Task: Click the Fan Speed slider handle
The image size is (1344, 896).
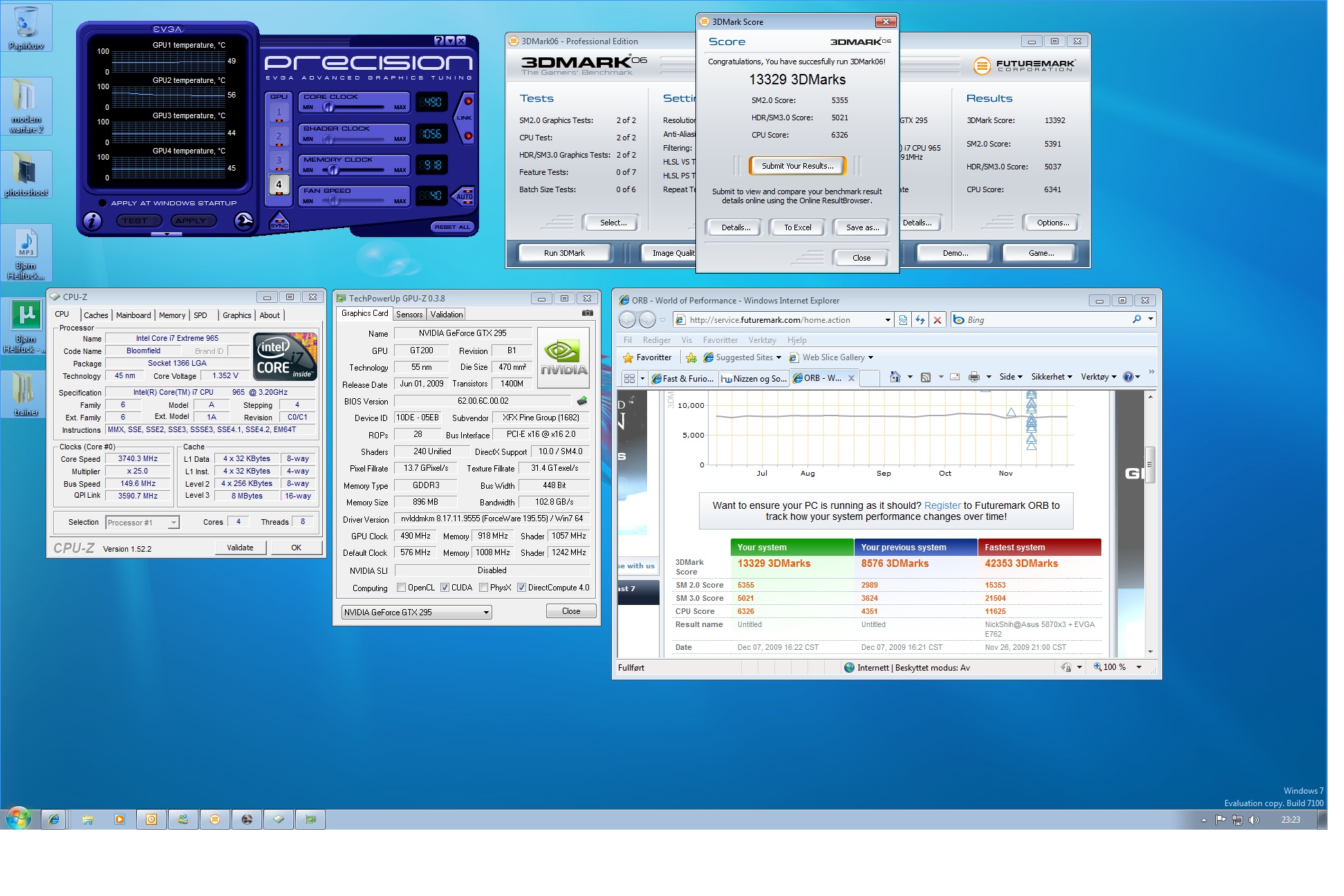Action: click(x=335, y=201)
